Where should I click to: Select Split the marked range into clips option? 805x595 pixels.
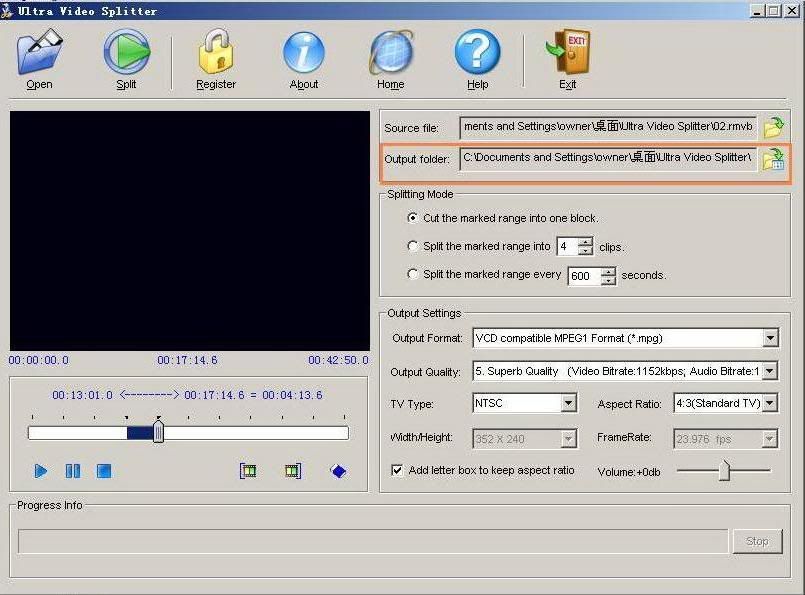coord(412,246)
